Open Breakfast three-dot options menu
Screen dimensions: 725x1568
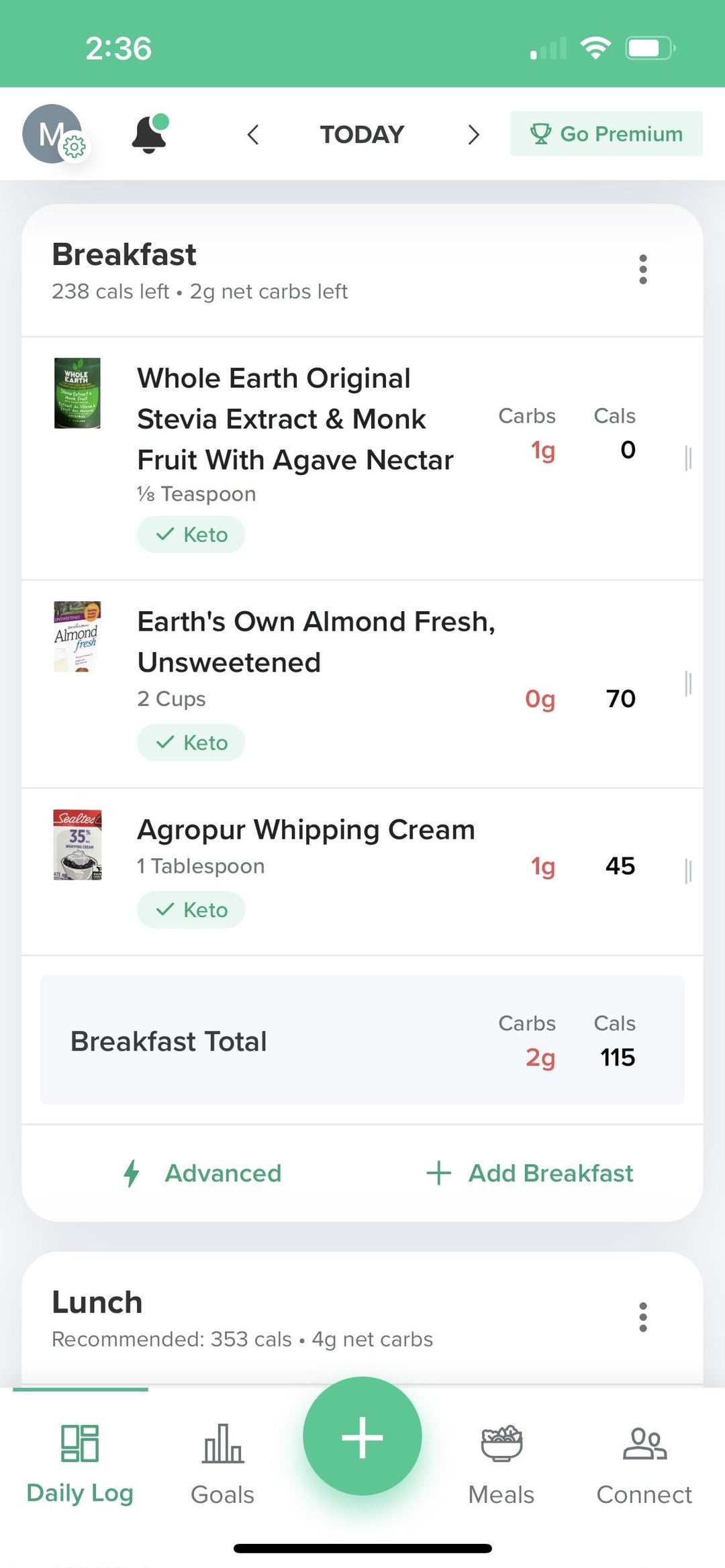coord(643,270)
